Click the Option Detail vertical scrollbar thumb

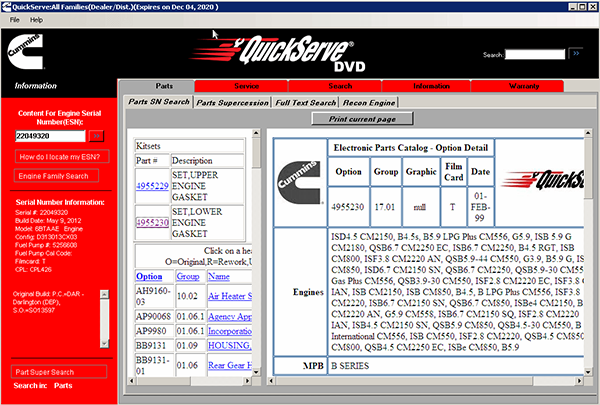click(588, 168)
